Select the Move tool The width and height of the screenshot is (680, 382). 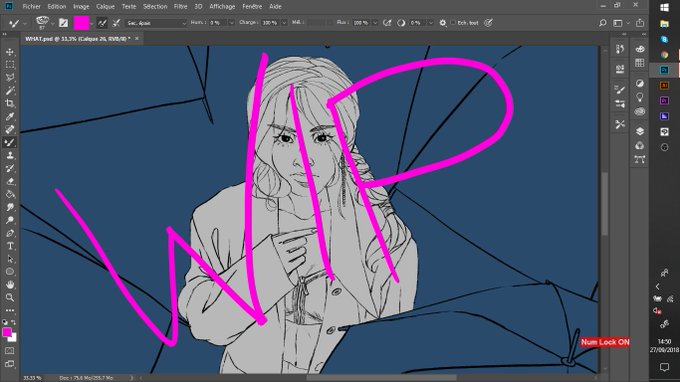tap(10, 52)
